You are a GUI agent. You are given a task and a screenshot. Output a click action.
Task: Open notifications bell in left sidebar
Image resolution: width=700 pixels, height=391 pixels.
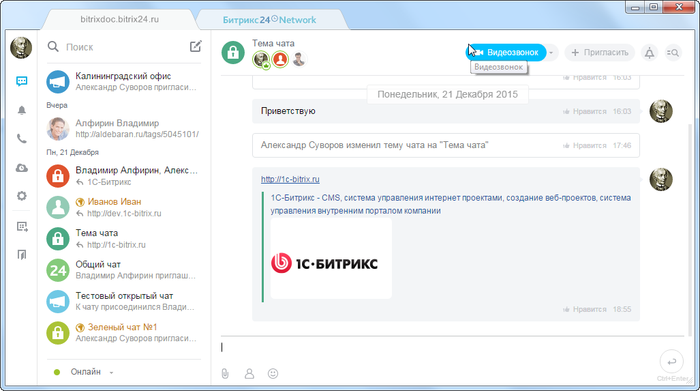tap(21, 110)
